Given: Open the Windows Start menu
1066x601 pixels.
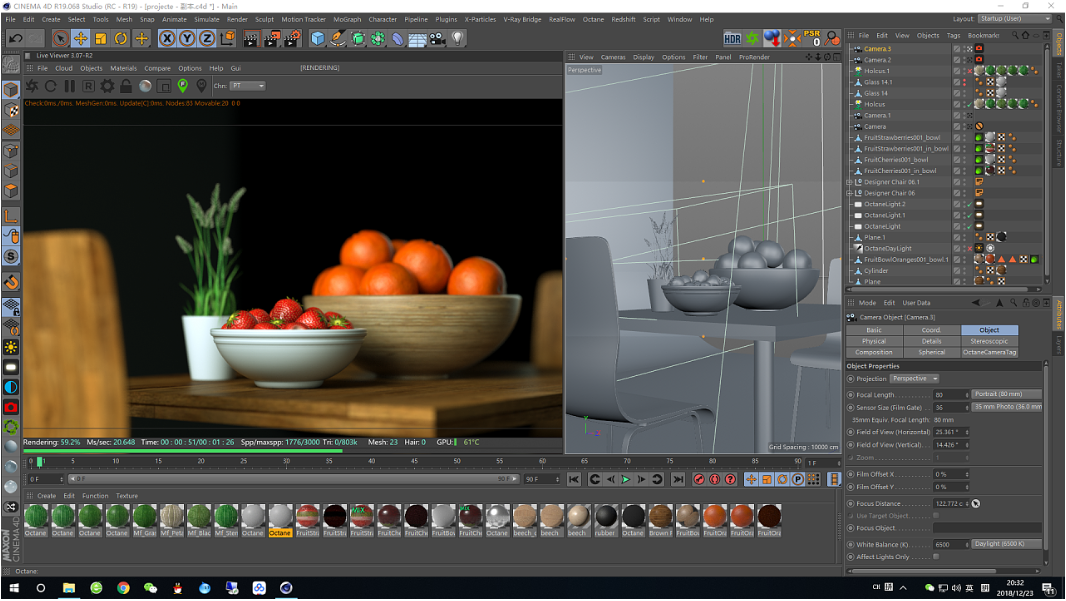Looking at the screenshot, I should (14, 588).
